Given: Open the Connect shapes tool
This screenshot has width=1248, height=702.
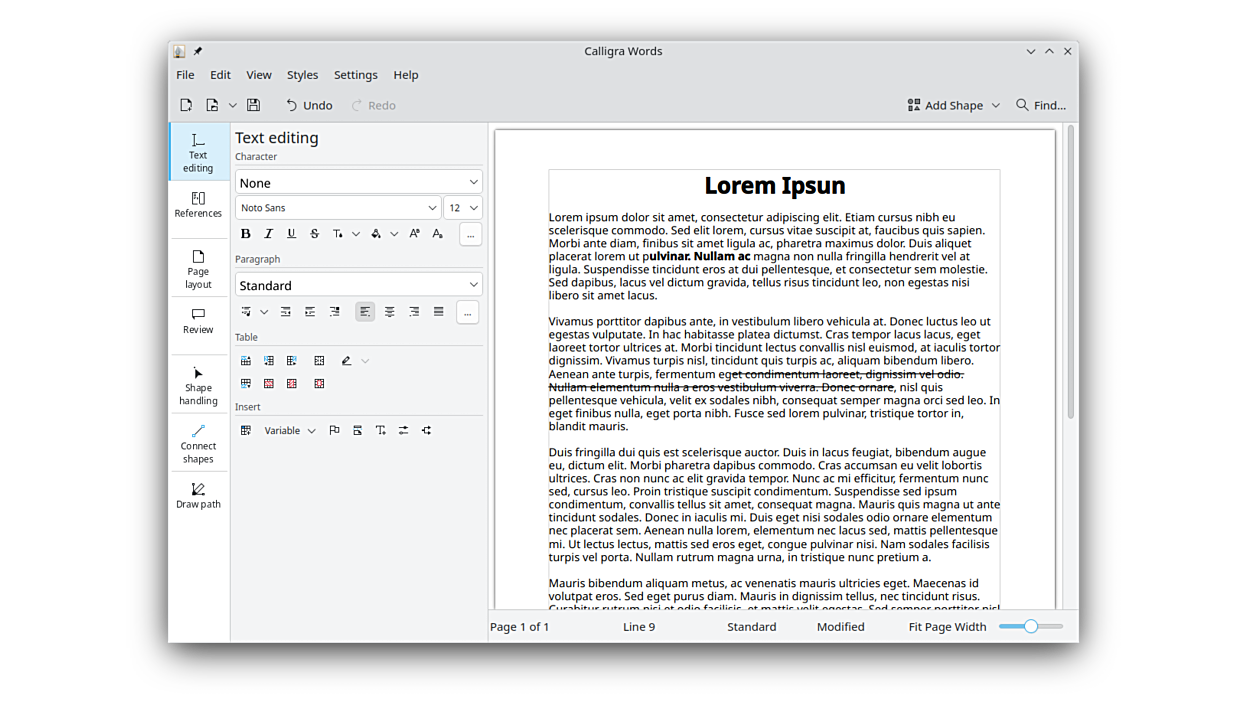Looking at the screenshot, I should (198, 443).
